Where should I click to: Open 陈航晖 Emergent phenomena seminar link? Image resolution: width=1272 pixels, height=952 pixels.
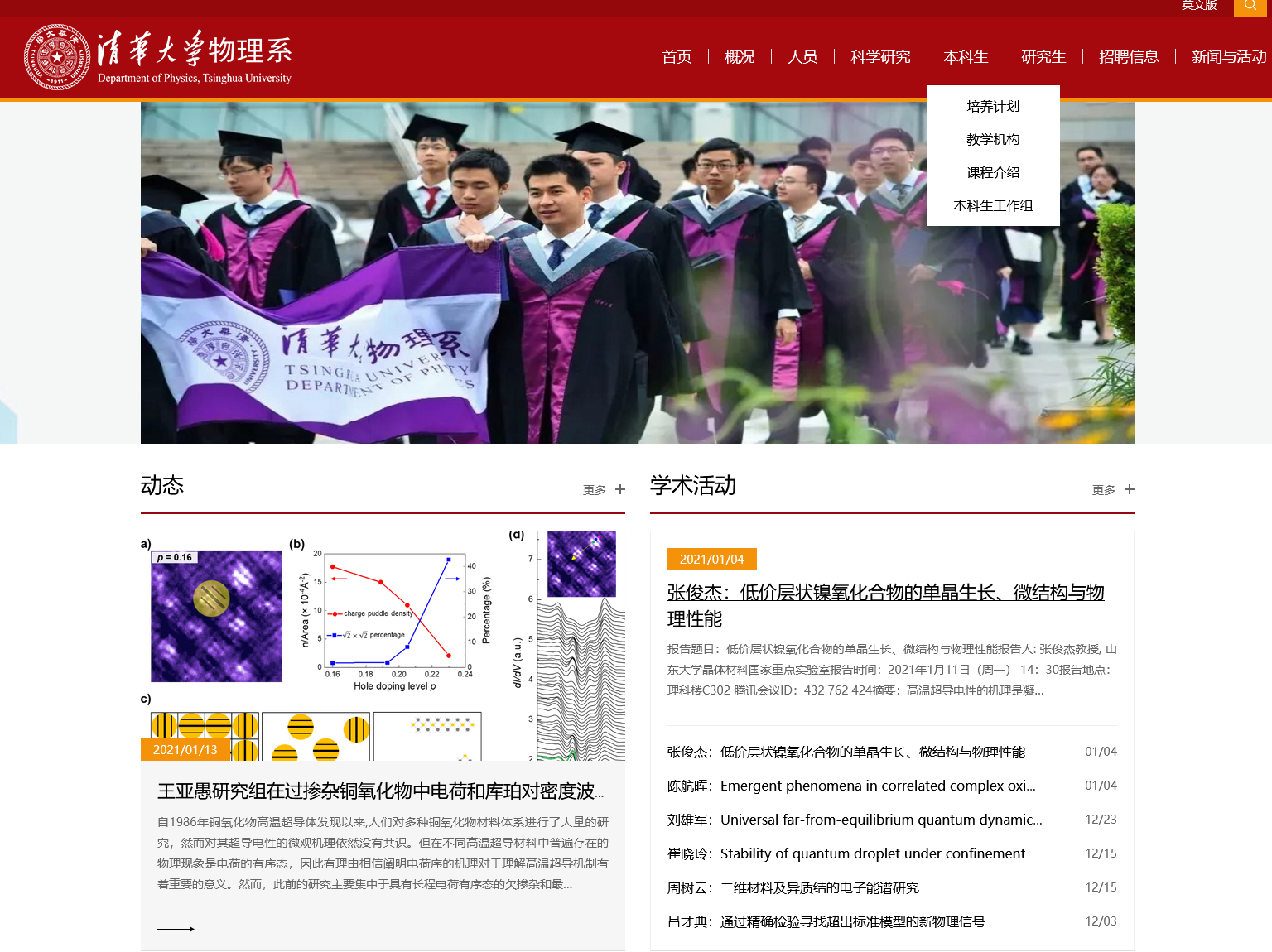[x=851, y=786]
